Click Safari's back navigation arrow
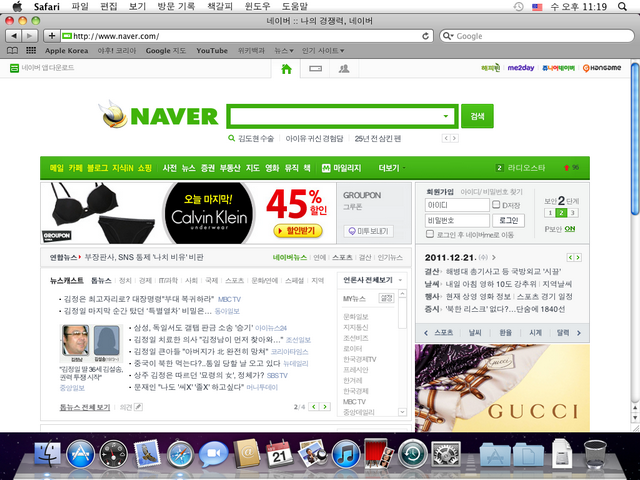640x480 pixels. pyautogui.click(x=13, y=36)
